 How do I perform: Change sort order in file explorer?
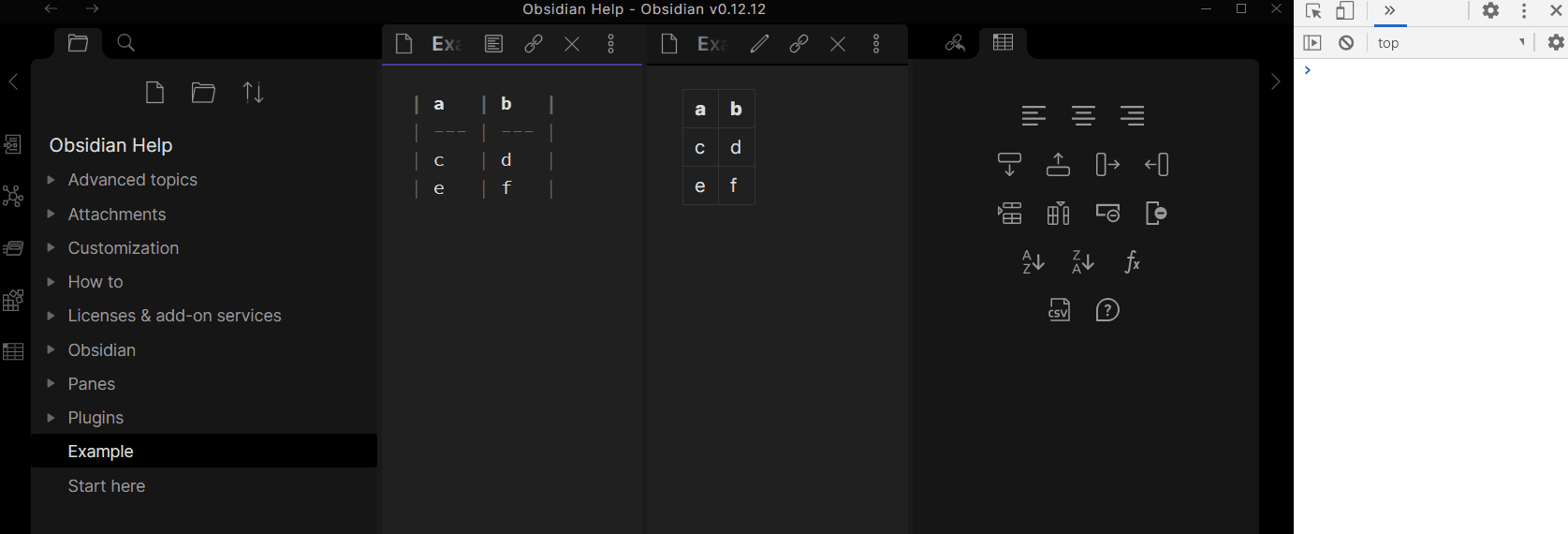254,93
